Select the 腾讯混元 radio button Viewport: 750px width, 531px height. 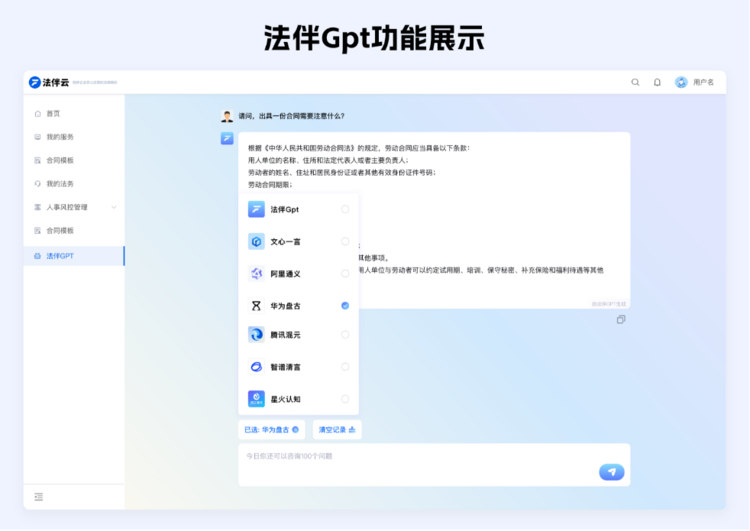pyautogui.click(x=345, y=334)
